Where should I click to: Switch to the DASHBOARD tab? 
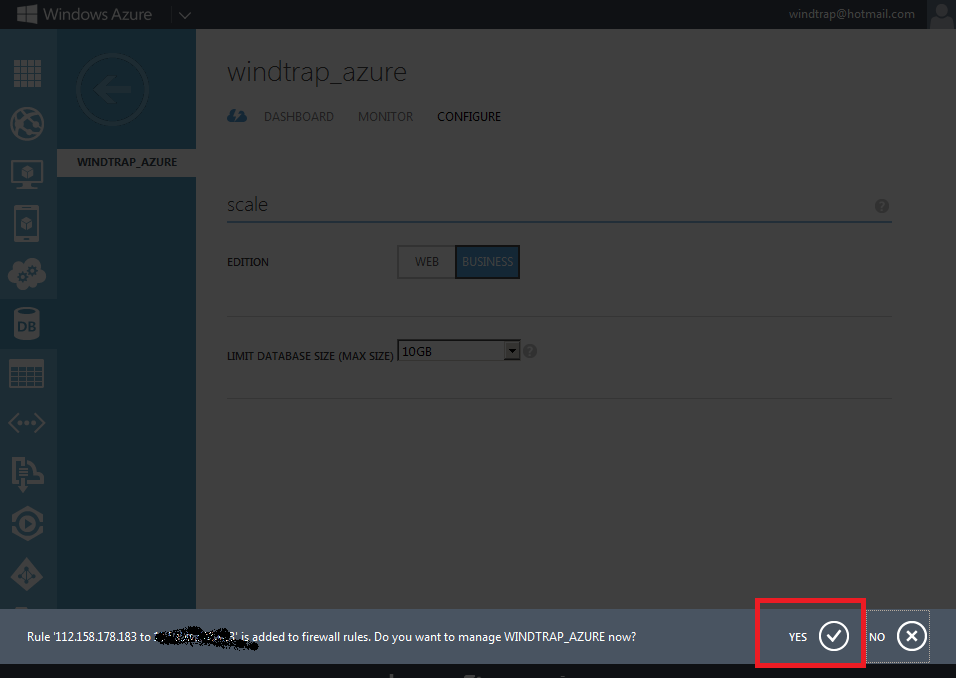(x=299, y=116)
